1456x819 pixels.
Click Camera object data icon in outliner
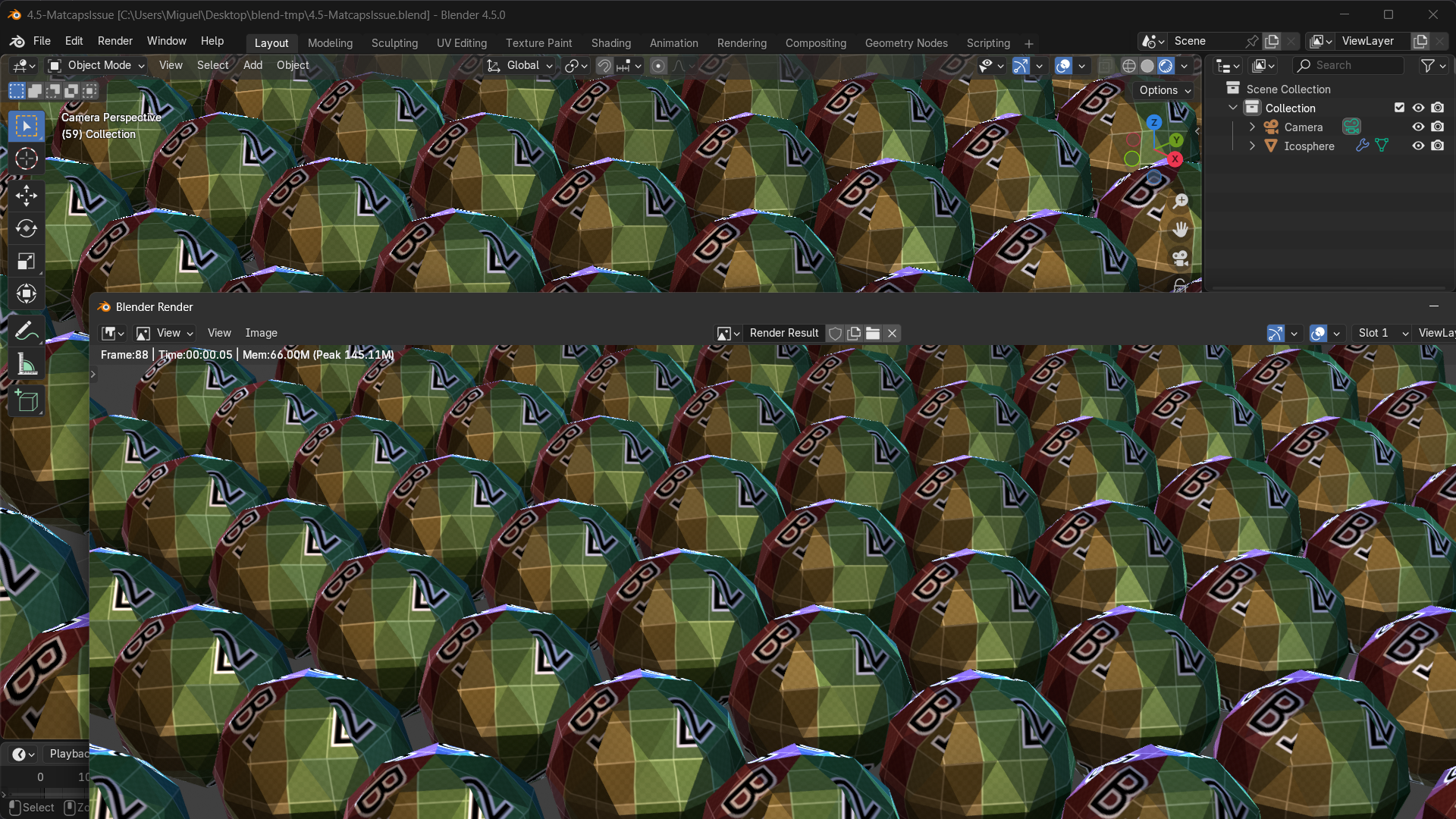pyautogui.click(x=1351, y=127)
